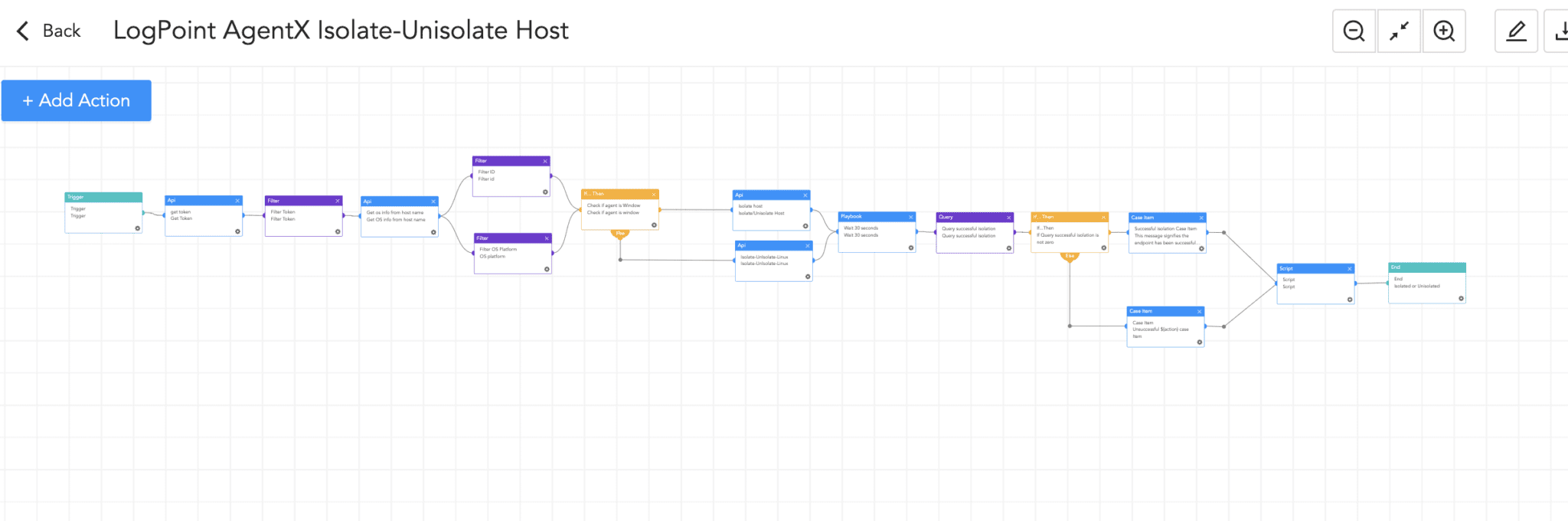Click the zoom out magnifier icon

click(1354, 31)
